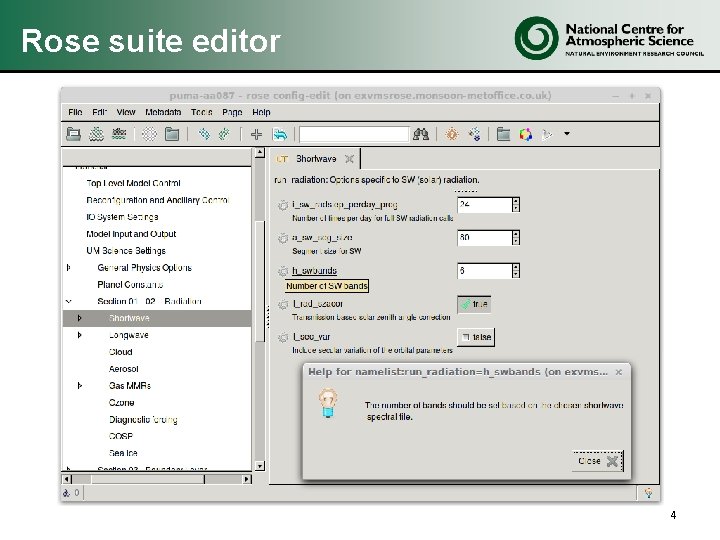Select IO System Settings item
Image resolution: width=720 pixels, height=540 pixels.
[122, 217]
